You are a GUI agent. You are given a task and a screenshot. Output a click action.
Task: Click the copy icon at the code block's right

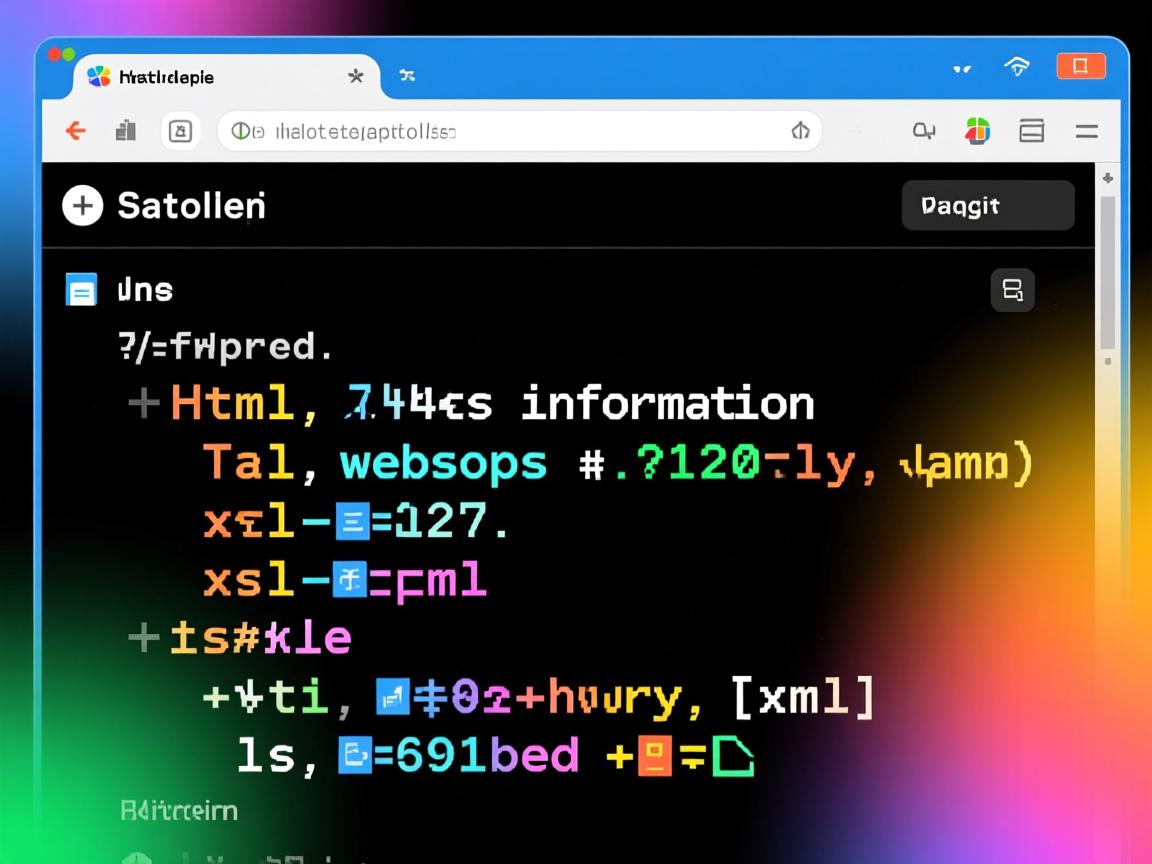coord(1012,290)
